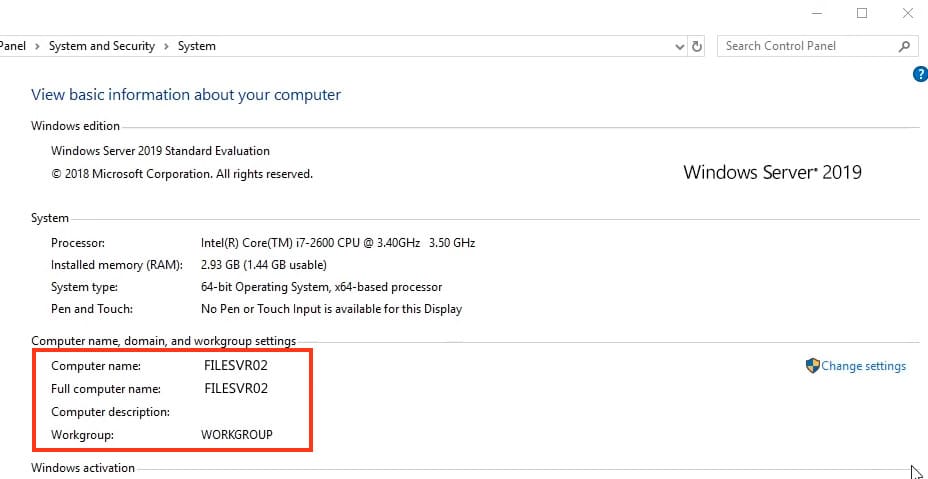928x479 pixels.
Task: Click the WORKGROUP value text
Action: (x=237, y=435)
